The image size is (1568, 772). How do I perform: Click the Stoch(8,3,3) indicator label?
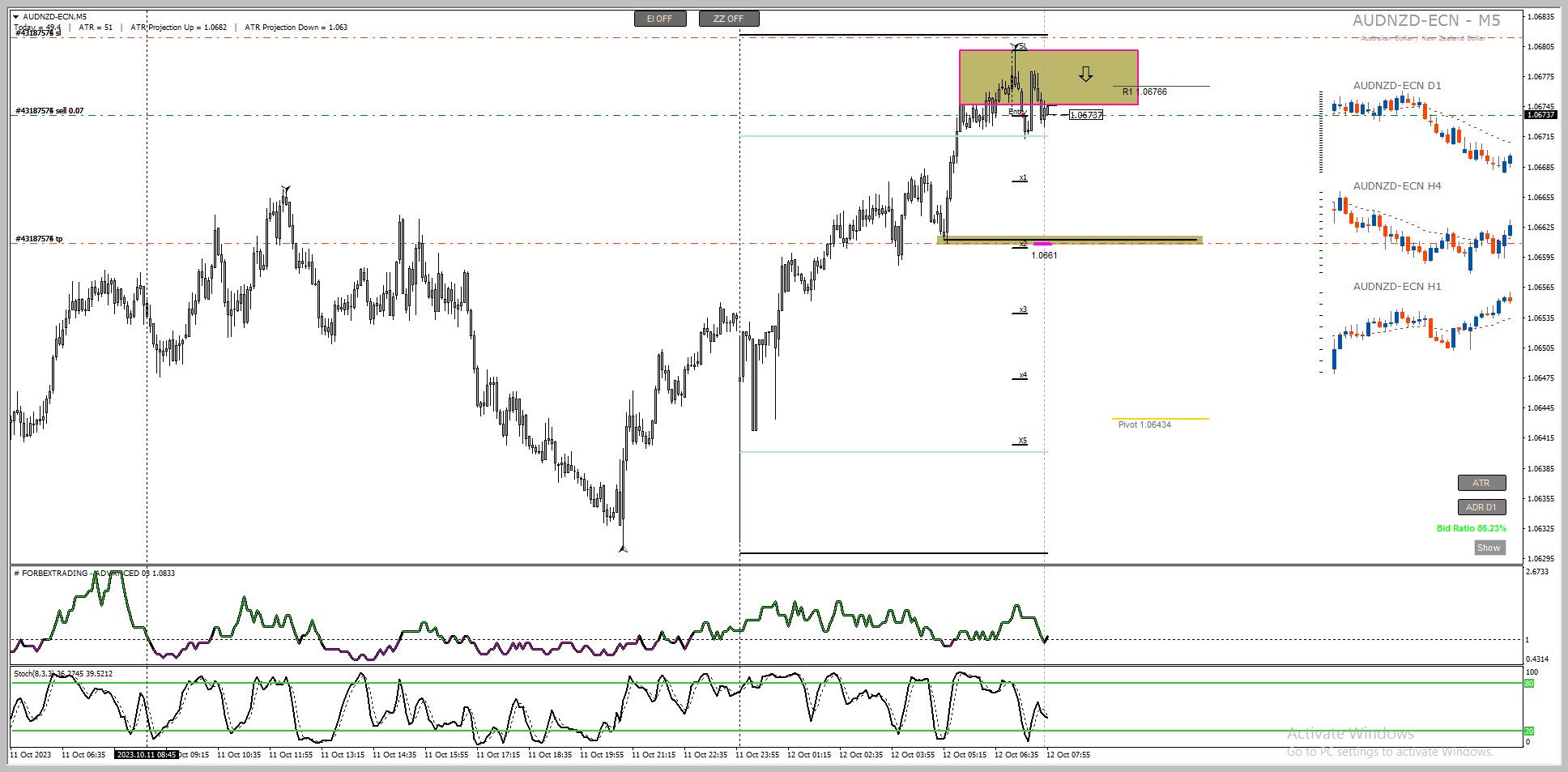point(63,673)
